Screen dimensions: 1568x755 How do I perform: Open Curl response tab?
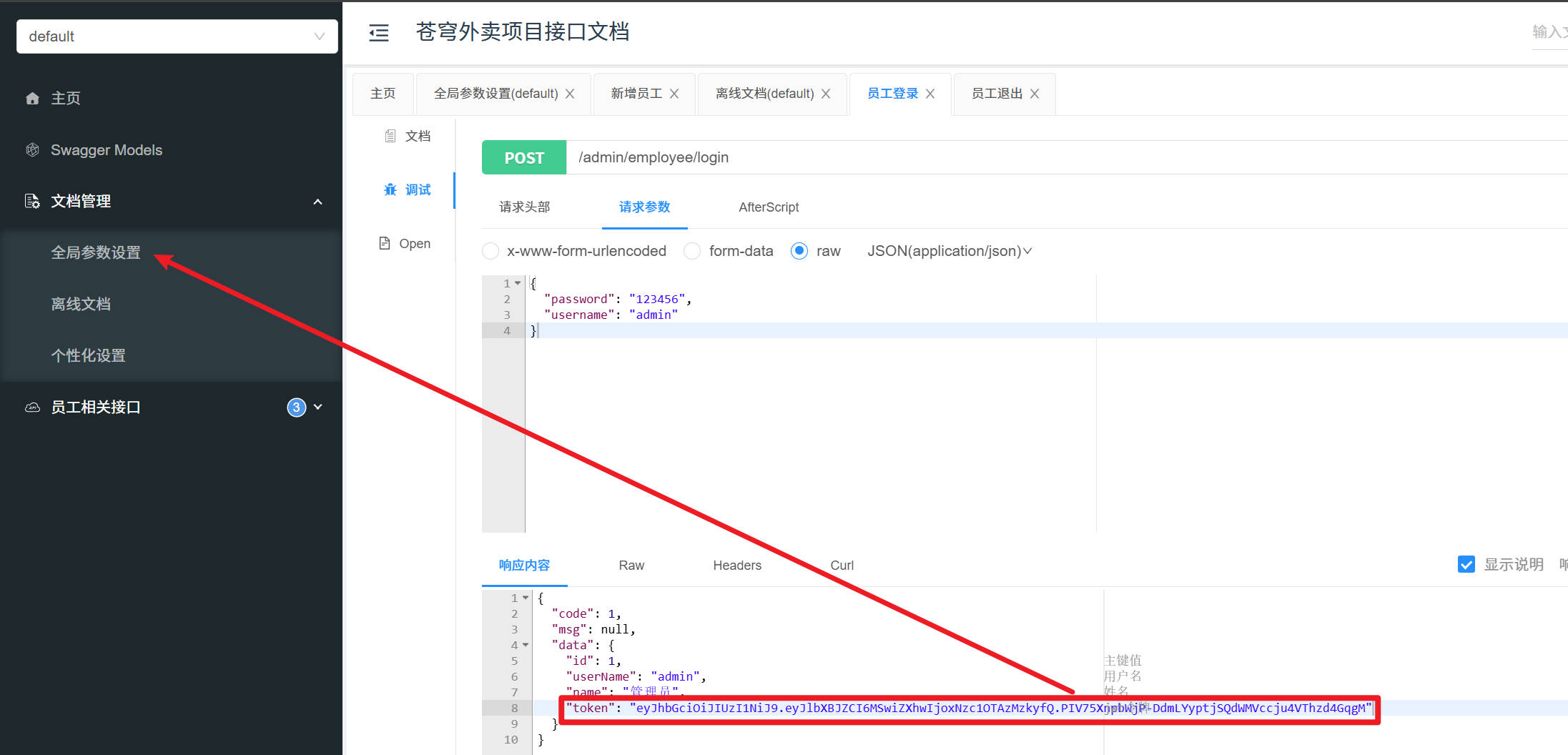(x=842, y=566)
